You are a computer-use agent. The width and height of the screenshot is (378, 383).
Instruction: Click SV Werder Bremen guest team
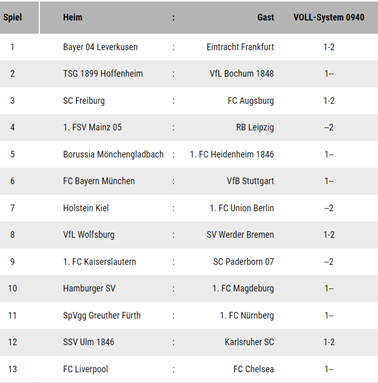240,235
